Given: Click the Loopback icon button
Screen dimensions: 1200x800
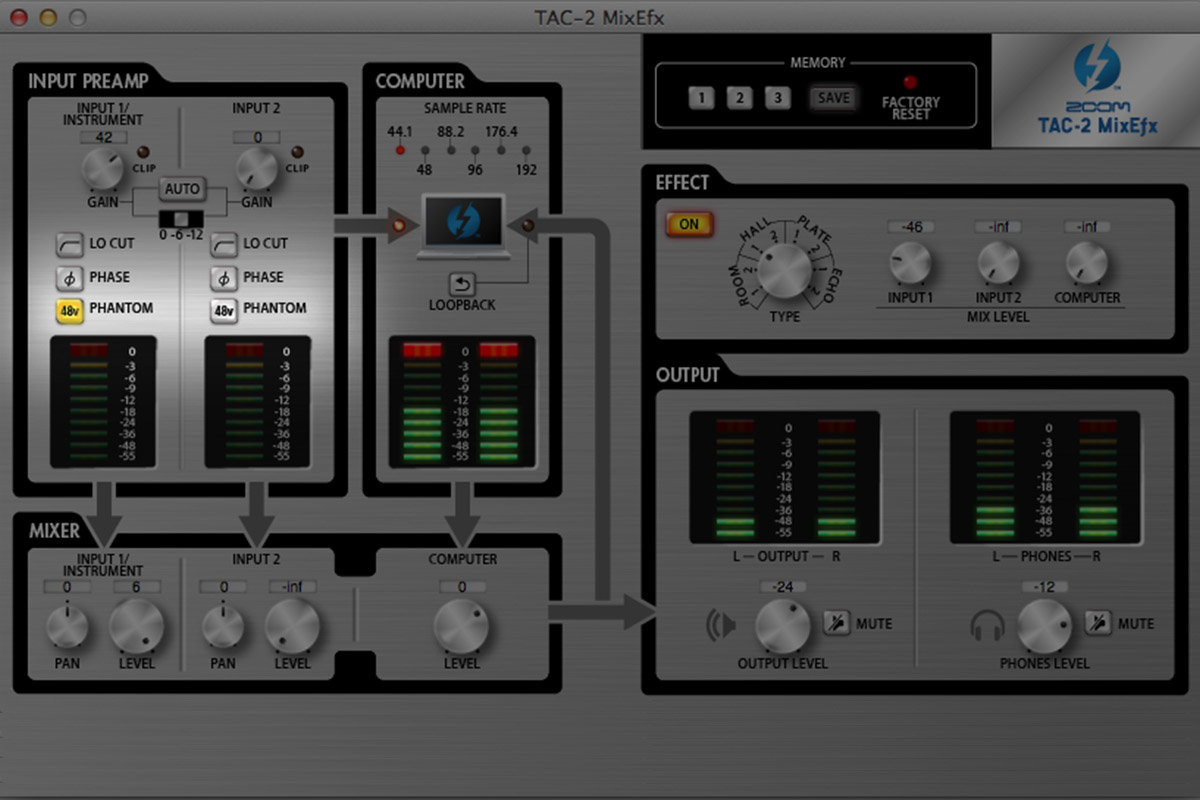Looking at the screenshot, I should [x=462, y=284].
